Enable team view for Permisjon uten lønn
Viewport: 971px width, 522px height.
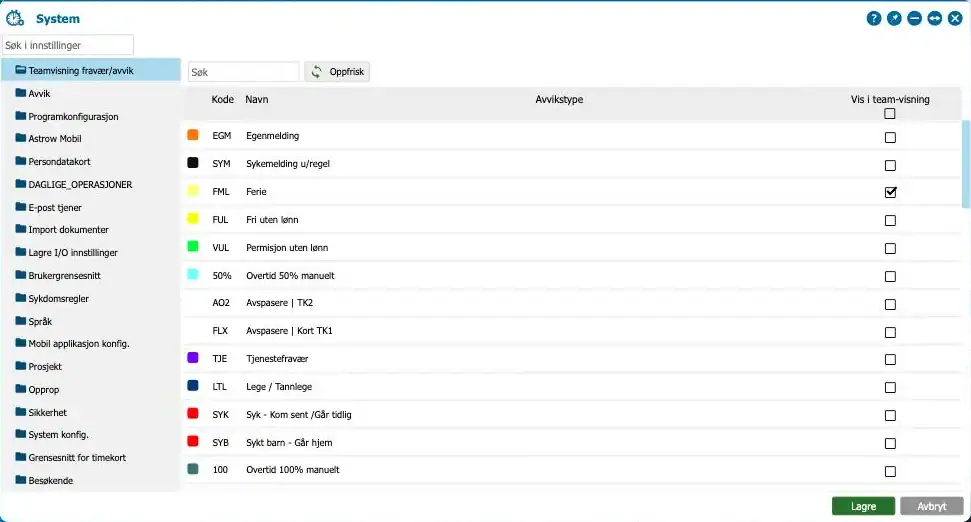[x=890, y=248]
